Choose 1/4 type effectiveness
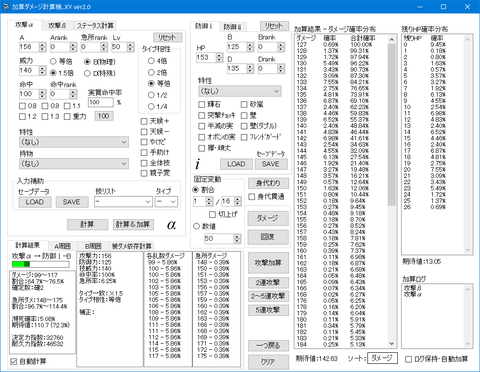Image resolution: width=480 pixels, height=372 pixels. pos(158,106)
